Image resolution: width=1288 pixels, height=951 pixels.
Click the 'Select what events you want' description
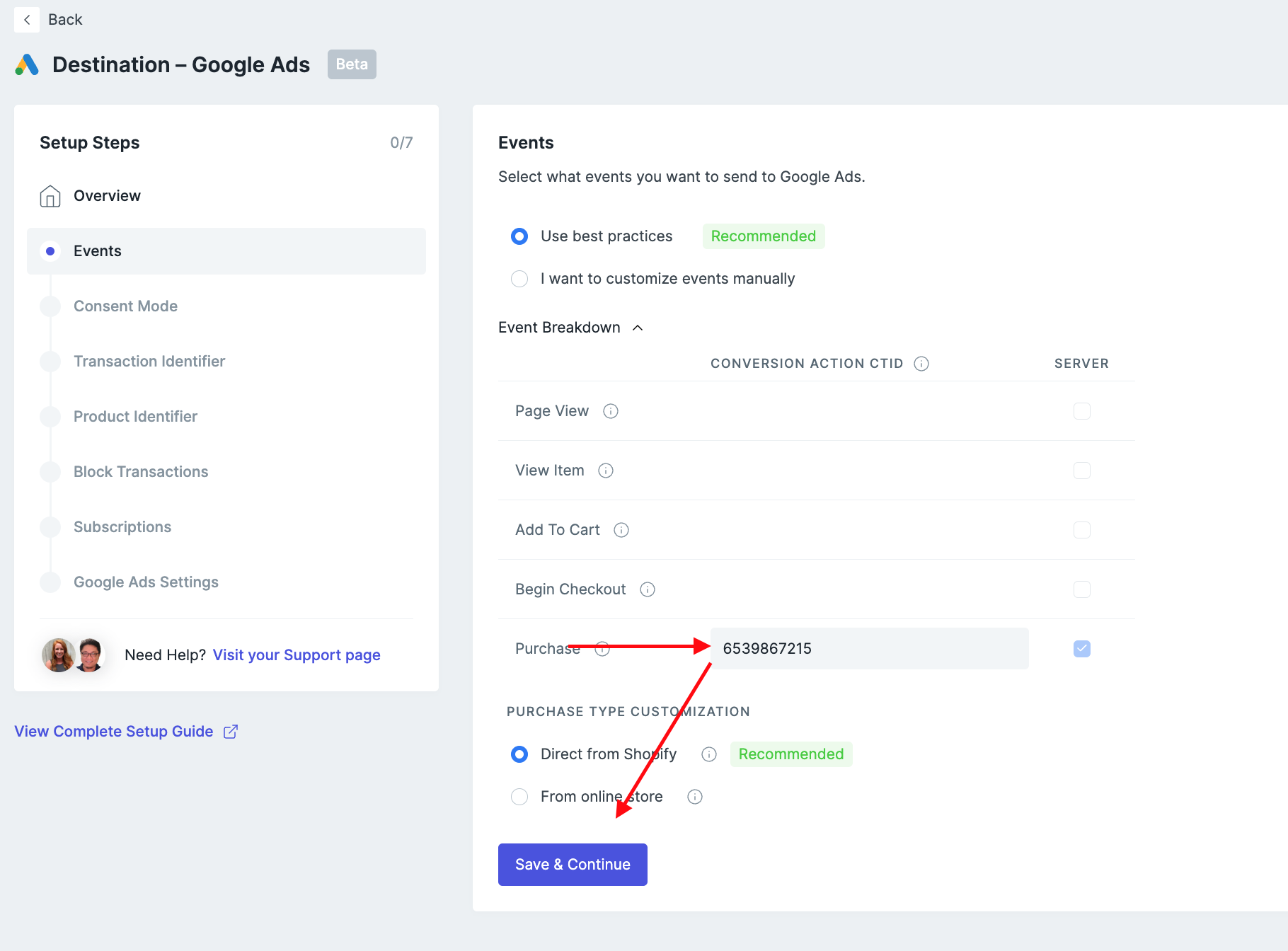point(682,177)
